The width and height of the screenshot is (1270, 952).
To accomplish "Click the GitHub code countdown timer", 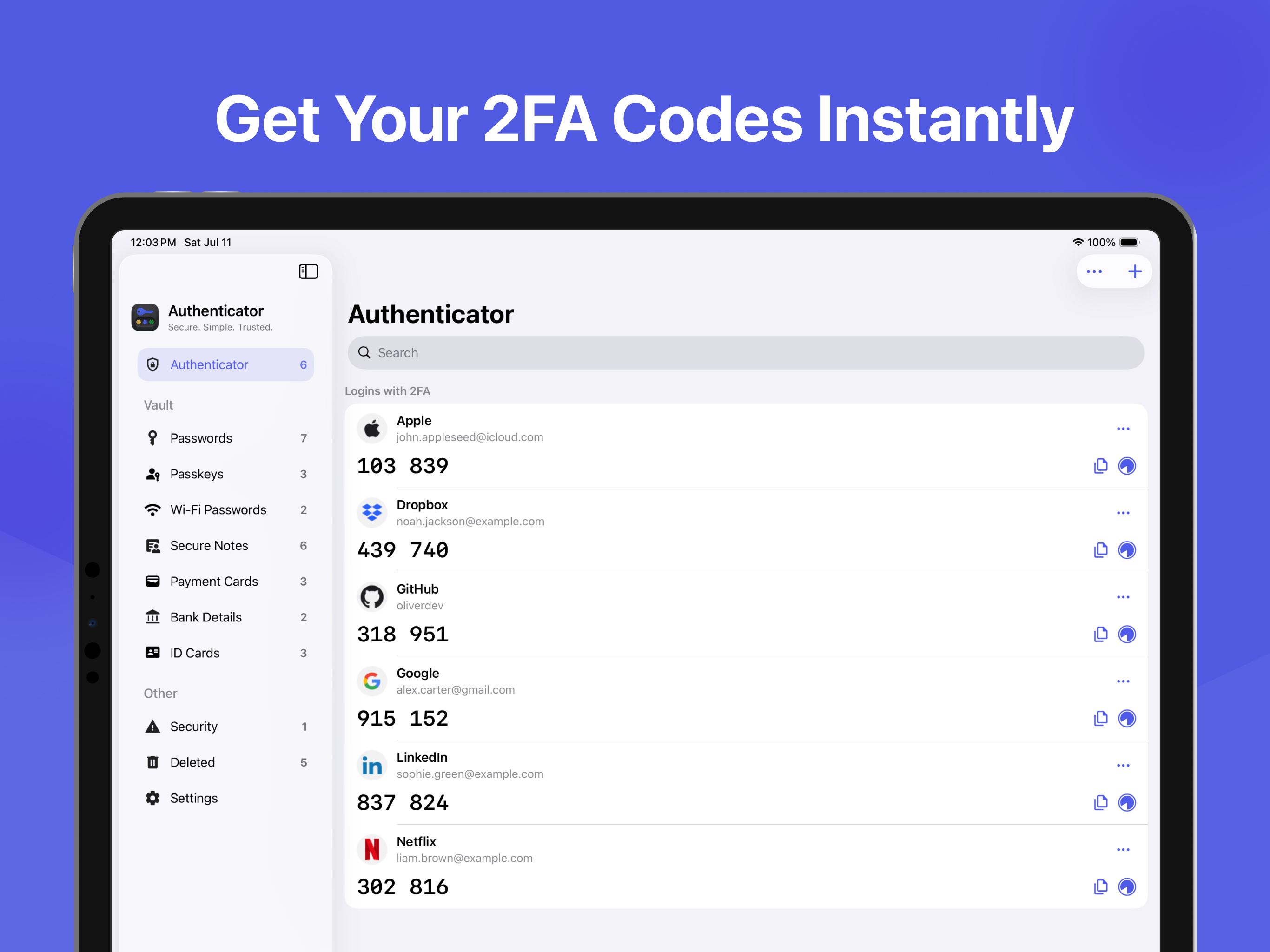I will click(1127, 634).
